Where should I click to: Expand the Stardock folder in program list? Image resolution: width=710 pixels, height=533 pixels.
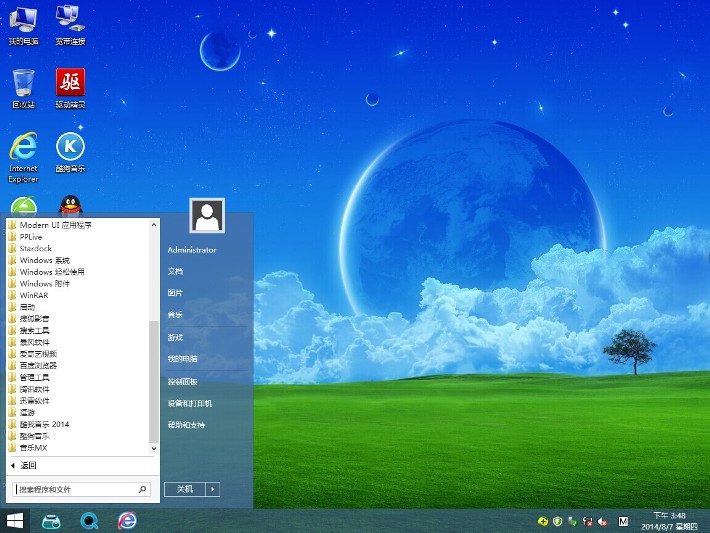click(35, 248)
